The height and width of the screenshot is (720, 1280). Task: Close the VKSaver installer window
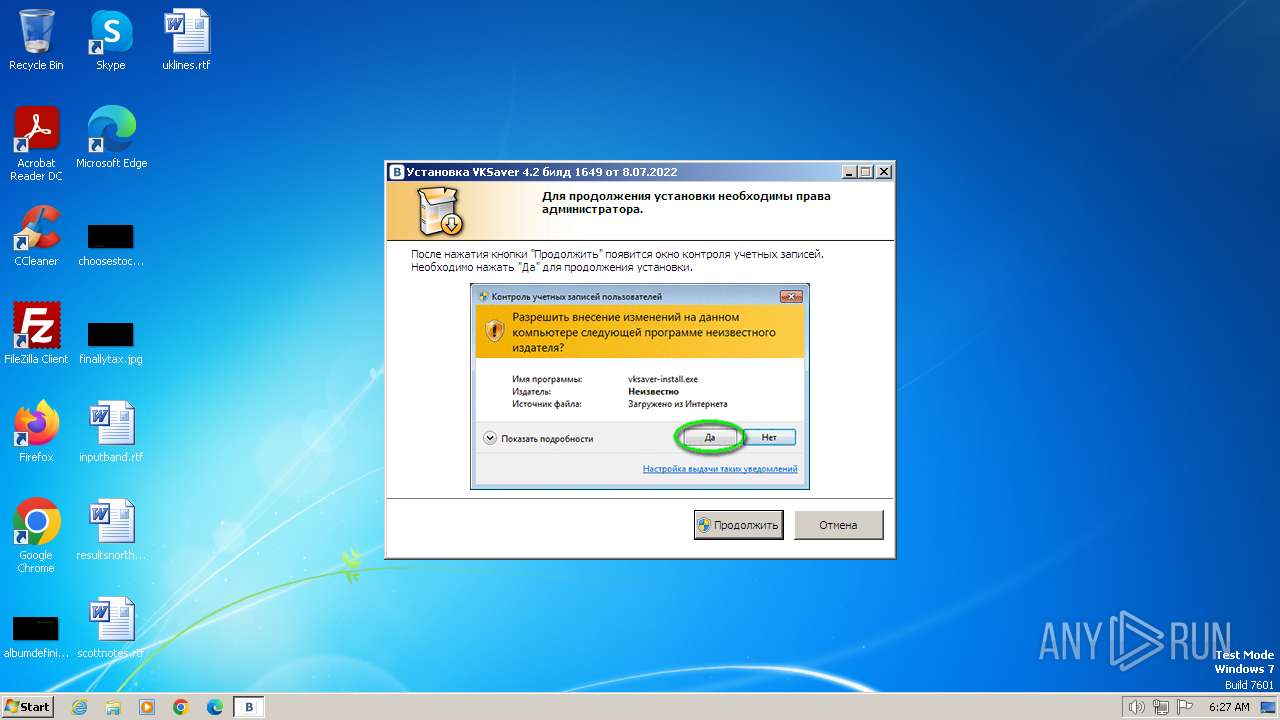click(883, 172)
